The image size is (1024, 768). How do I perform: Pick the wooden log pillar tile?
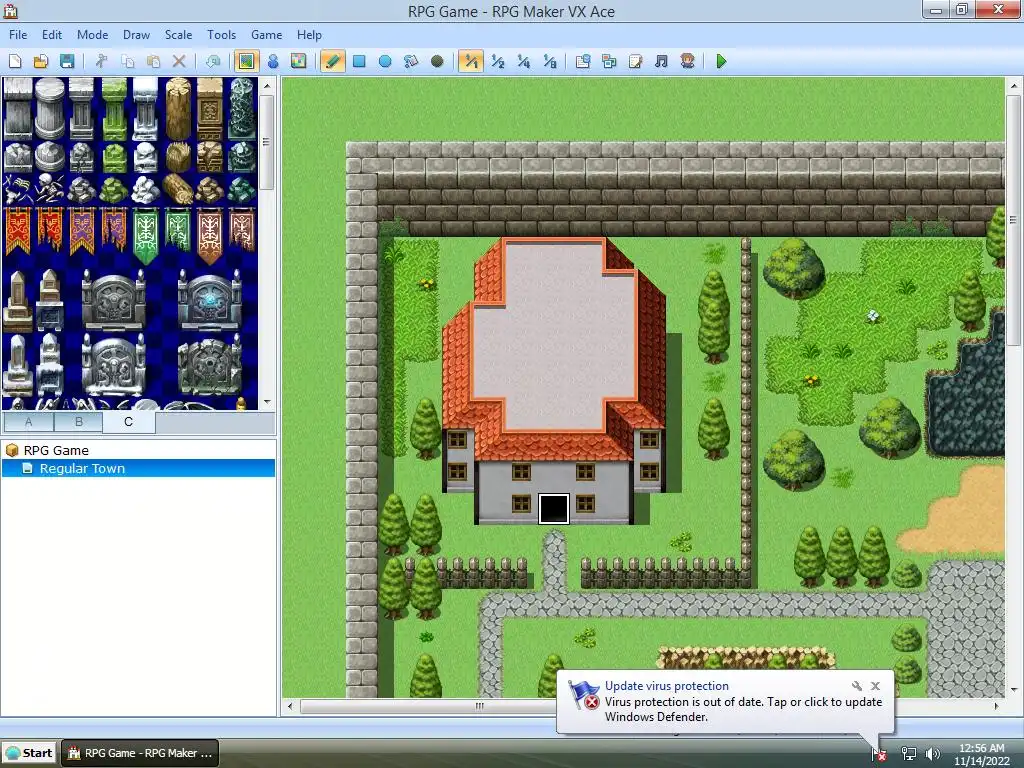point(178,108)
